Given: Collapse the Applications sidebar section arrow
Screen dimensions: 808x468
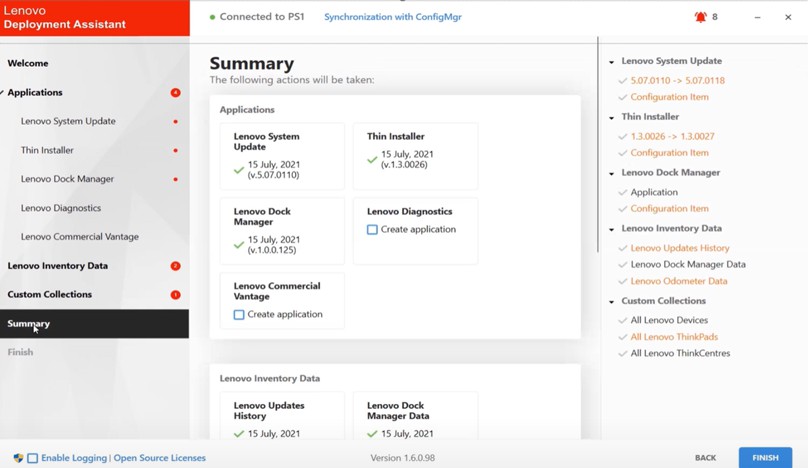Looking at the screenshot, I should point(2,93).
